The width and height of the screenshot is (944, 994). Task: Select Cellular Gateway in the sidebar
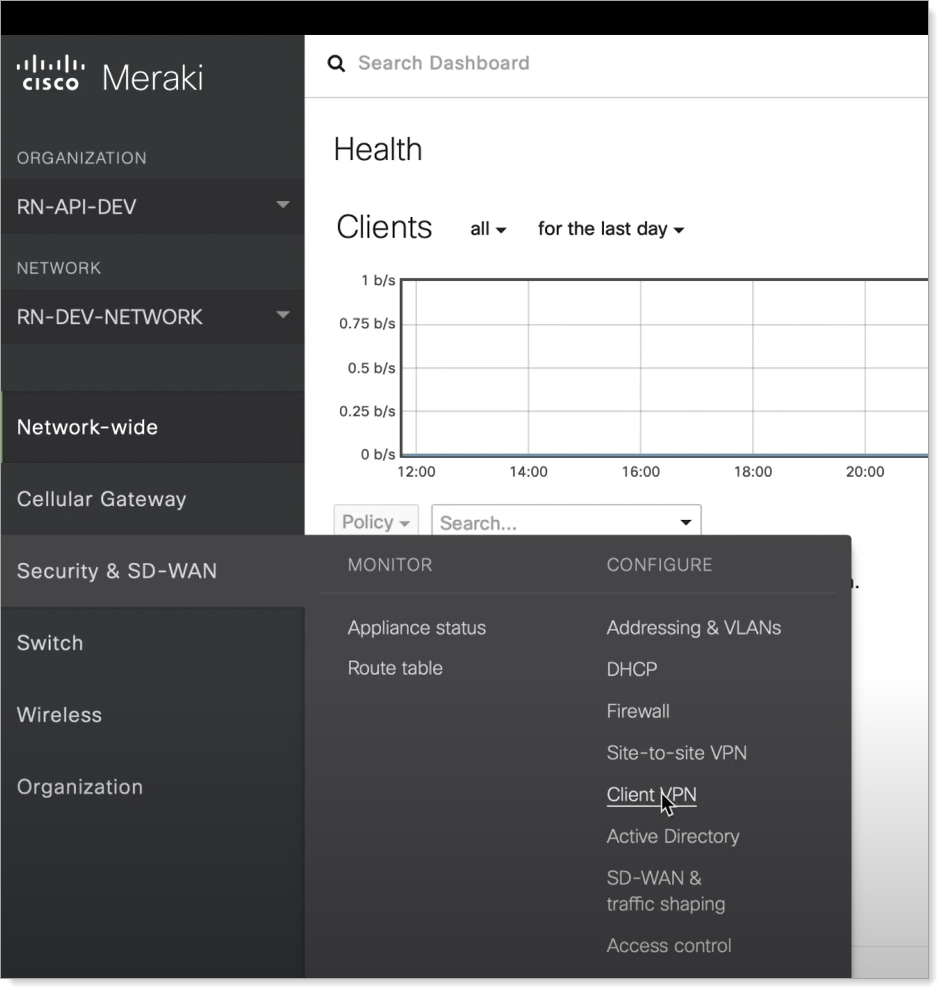pyautogui.click(x=152, y=499)
